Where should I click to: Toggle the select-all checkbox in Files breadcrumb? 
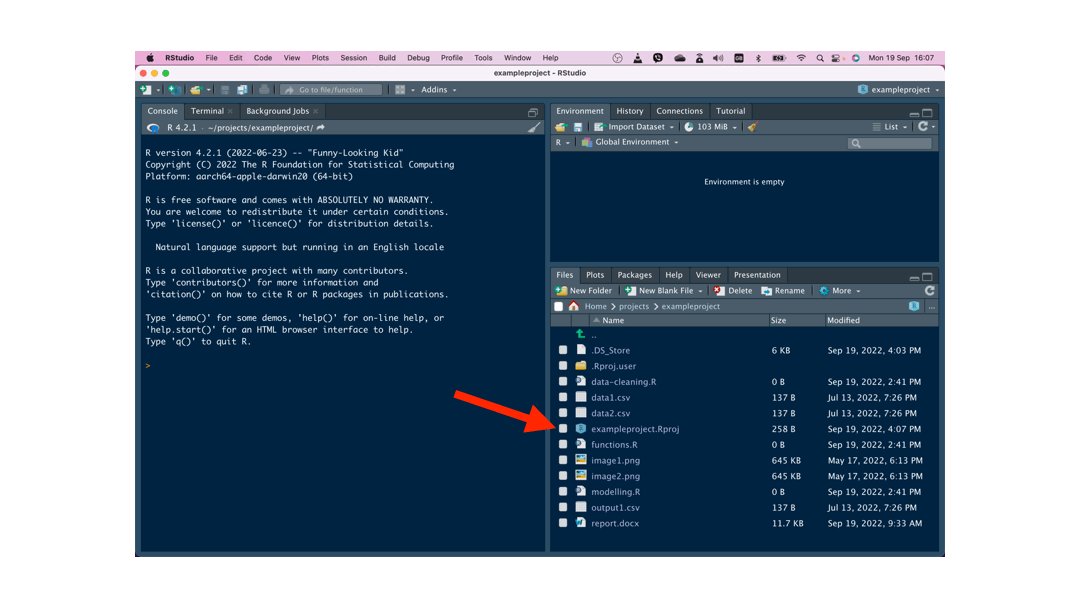(x=559, y=306)
